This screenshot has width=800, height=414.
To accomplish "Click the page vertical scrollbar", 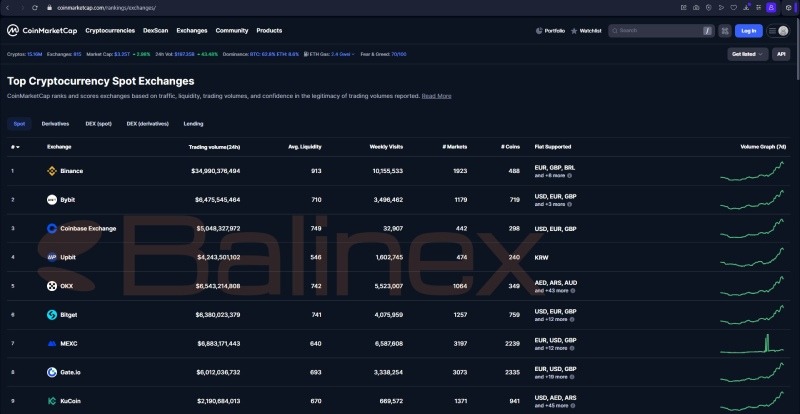I will 797,51.
